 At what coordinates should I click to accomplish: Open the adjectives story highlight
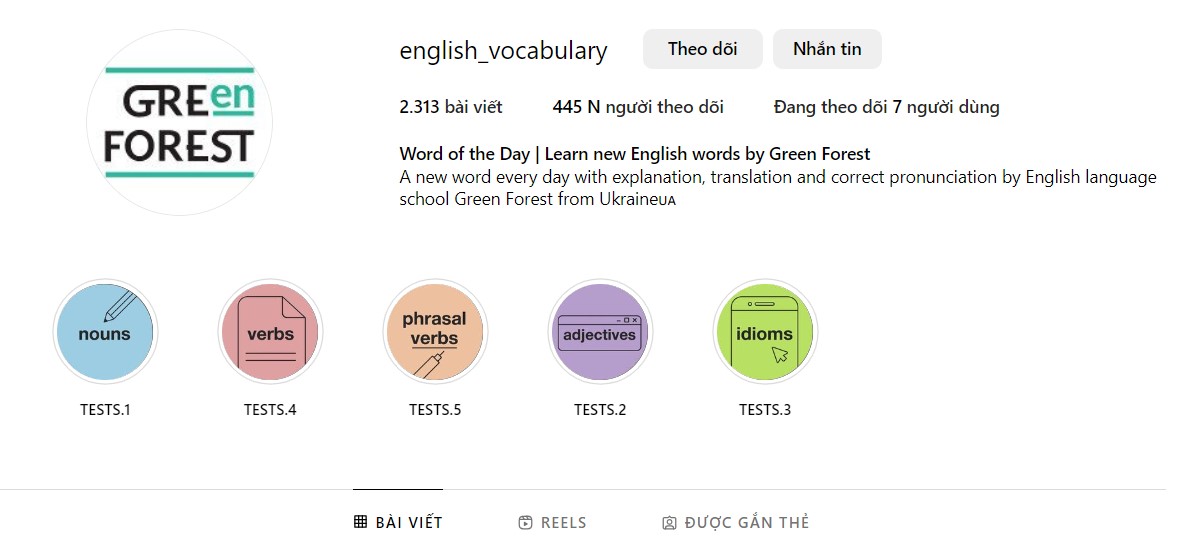coord(600,332)
